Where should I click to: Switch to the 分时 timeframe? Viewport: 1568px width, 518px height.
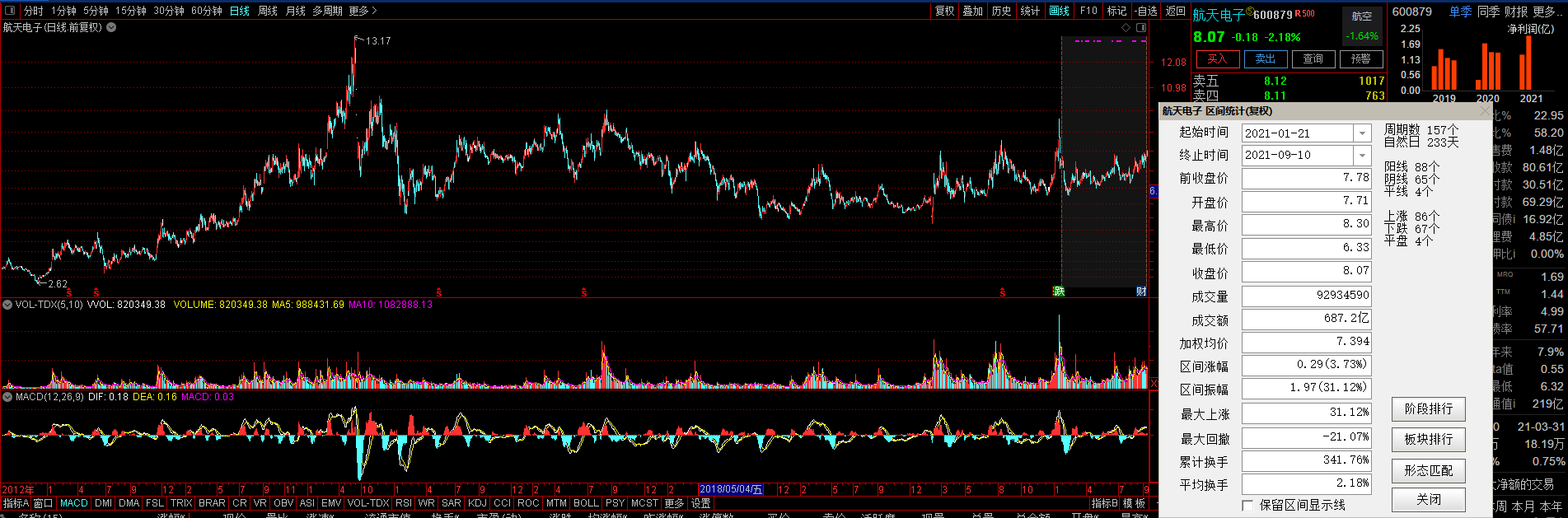[34, 11]
